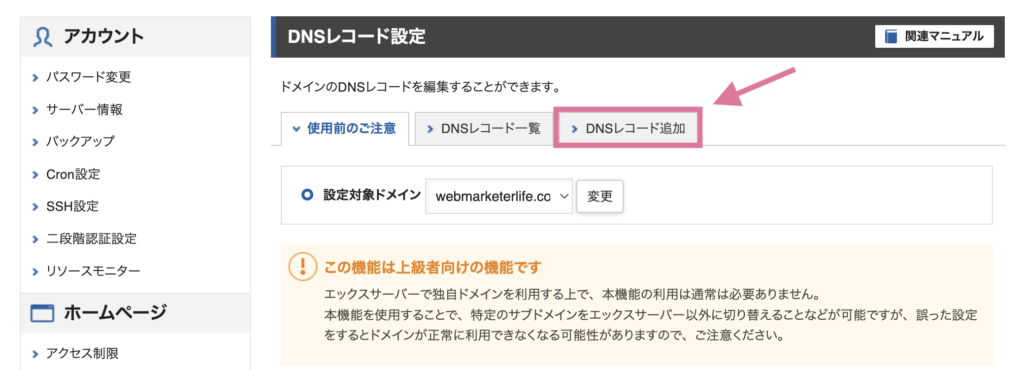1024x370 pixels.
Task: Select the 設定対象ドメイン radio bullet
Action: click(308, 195)
